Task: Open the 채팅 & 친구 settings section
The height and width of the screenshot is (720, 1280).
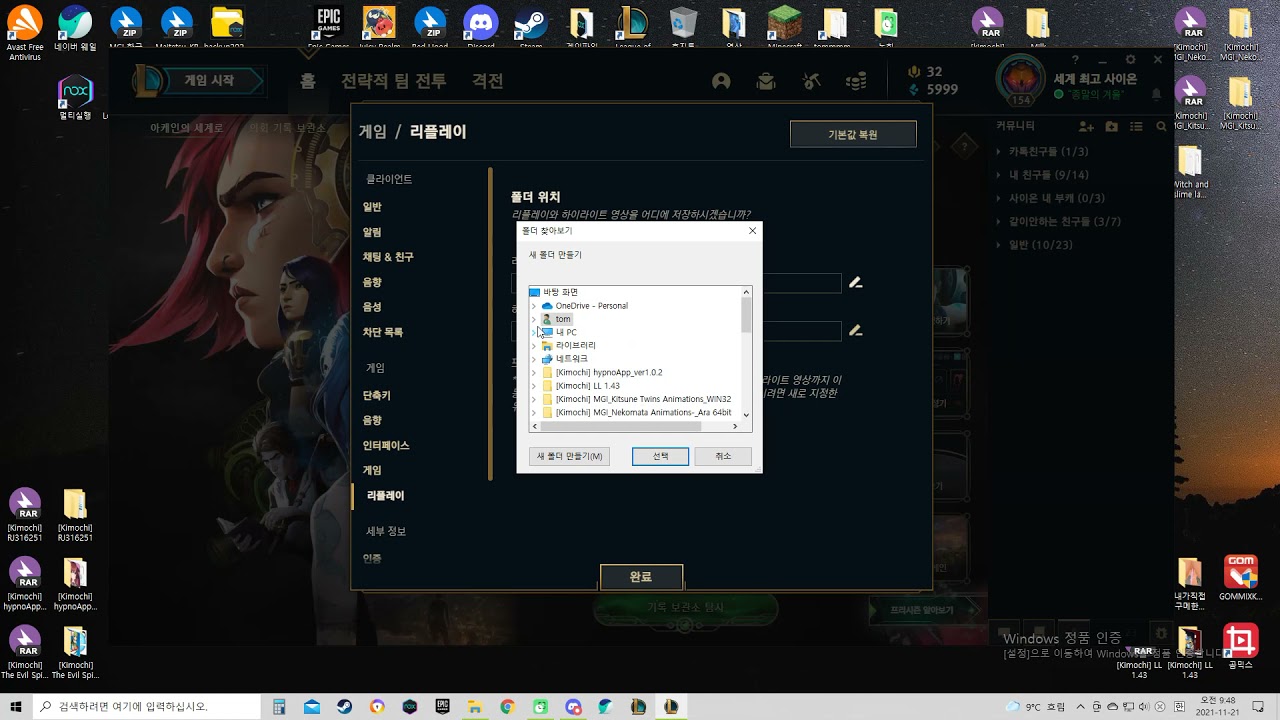Action: pos(388,257)
